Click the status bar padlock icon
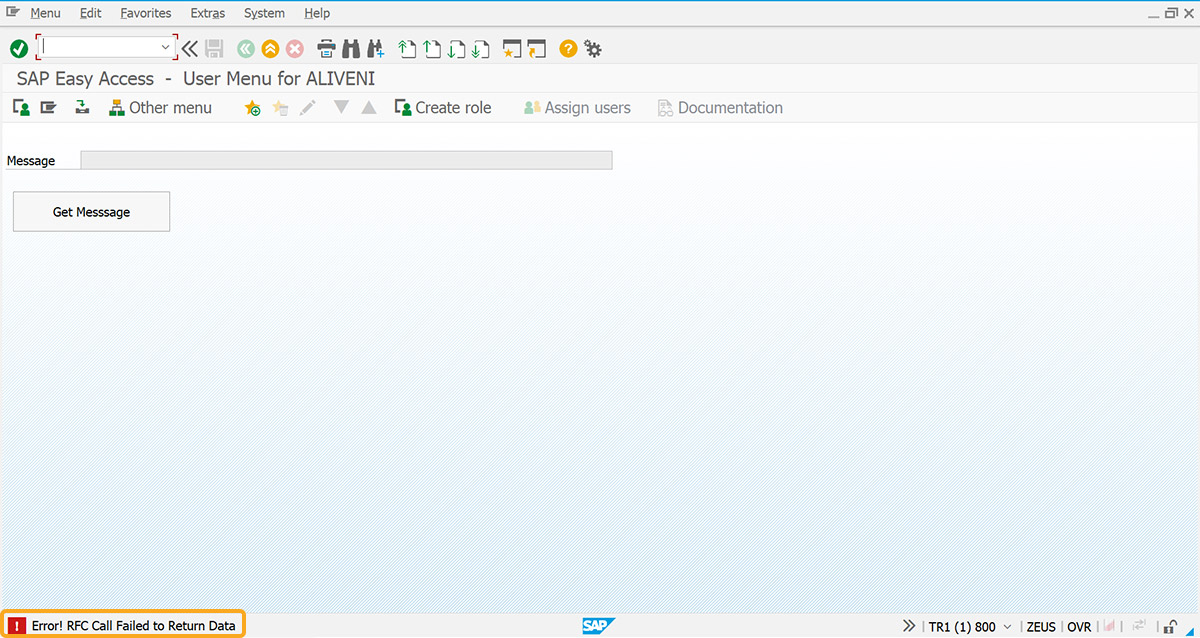Viewport: 1200px width, 638px height. (x=1171, y=626)
